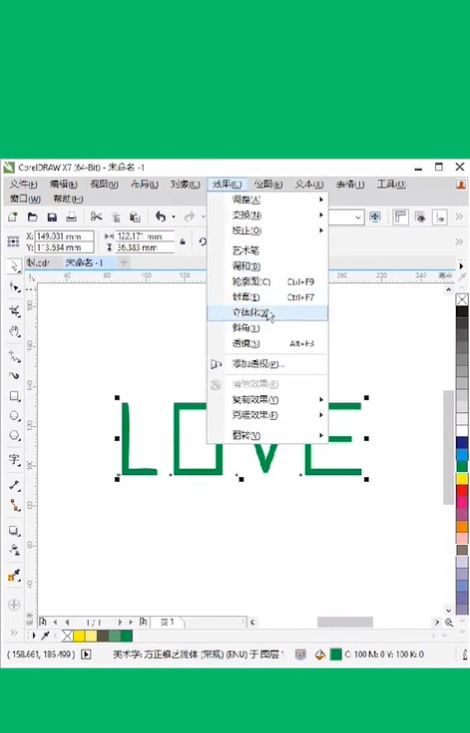Choose 艺术笔 (Artistic Media) menu entry
The height and width of the screenshot is (733, 470).
(268, 251)
